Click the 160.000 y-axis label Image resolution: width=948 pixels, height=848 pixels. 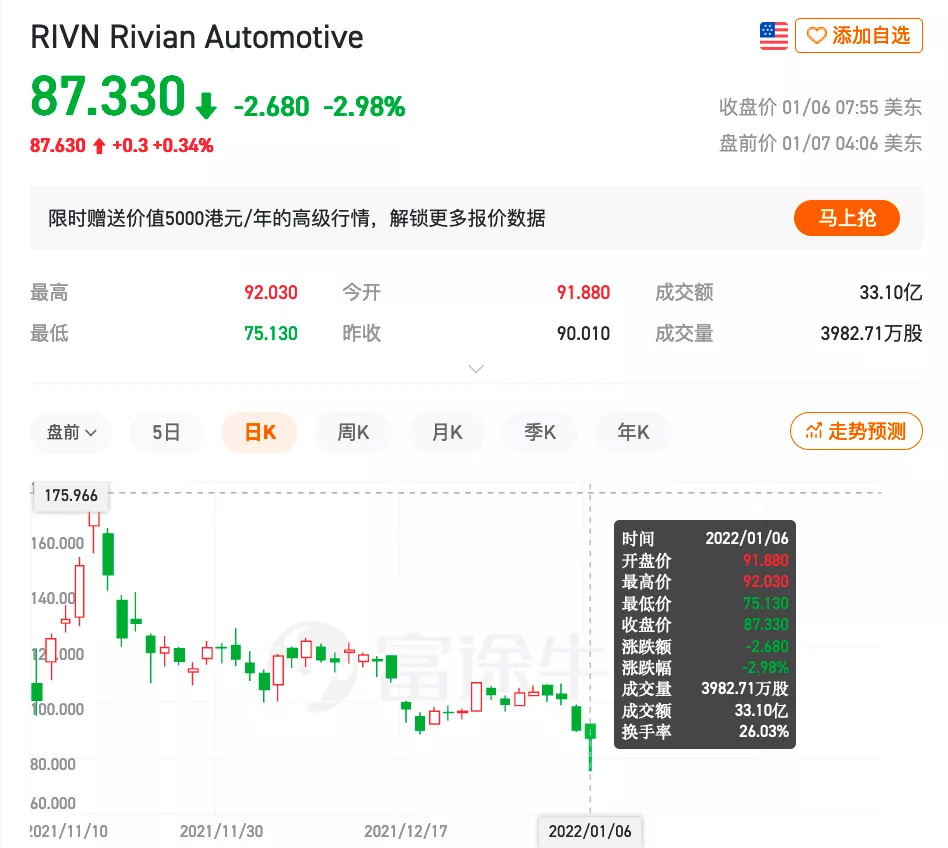57,543
